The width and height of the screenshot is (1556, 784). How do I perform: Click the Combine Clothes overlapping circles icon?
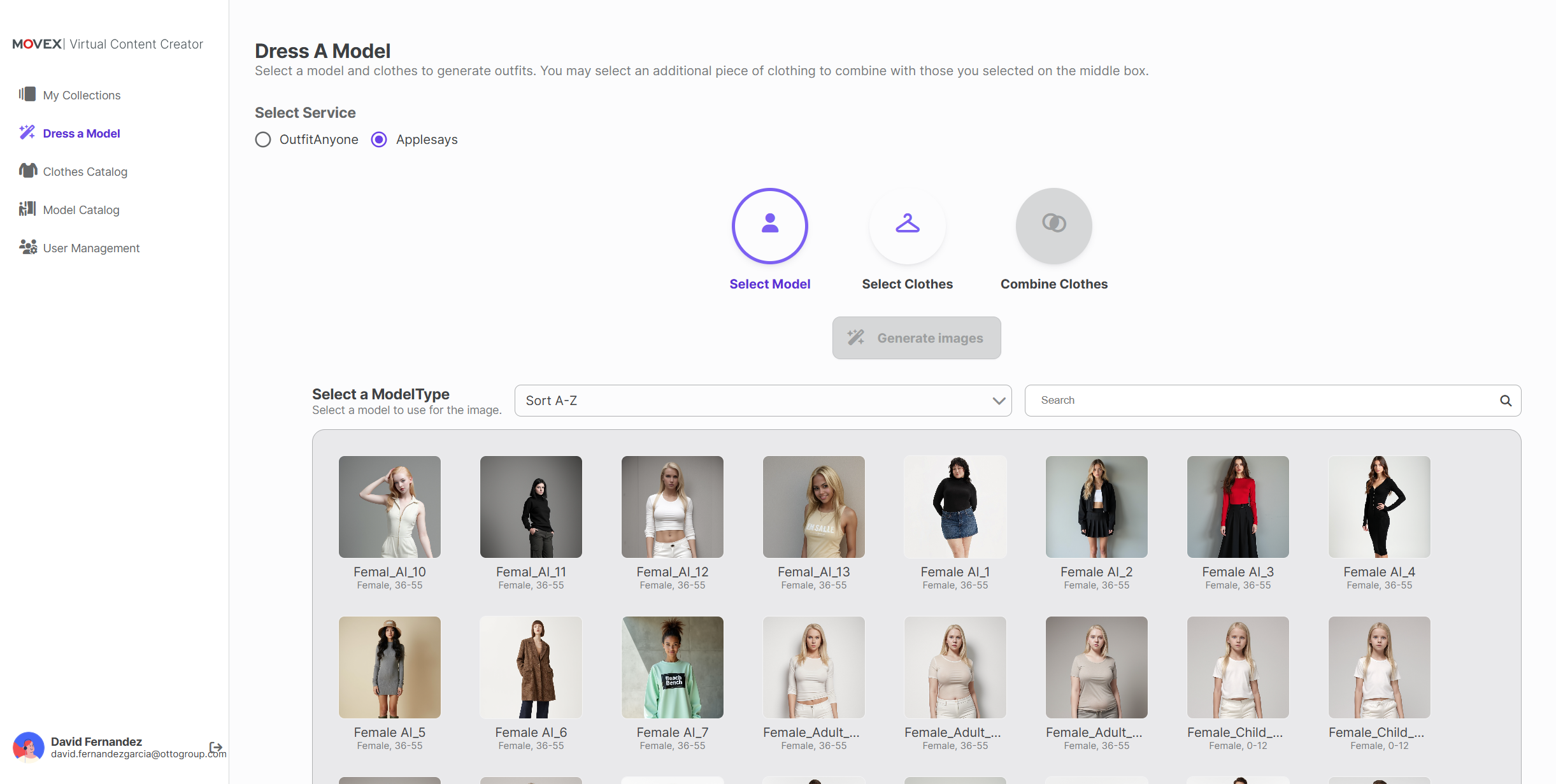(x=1054, y=224)
